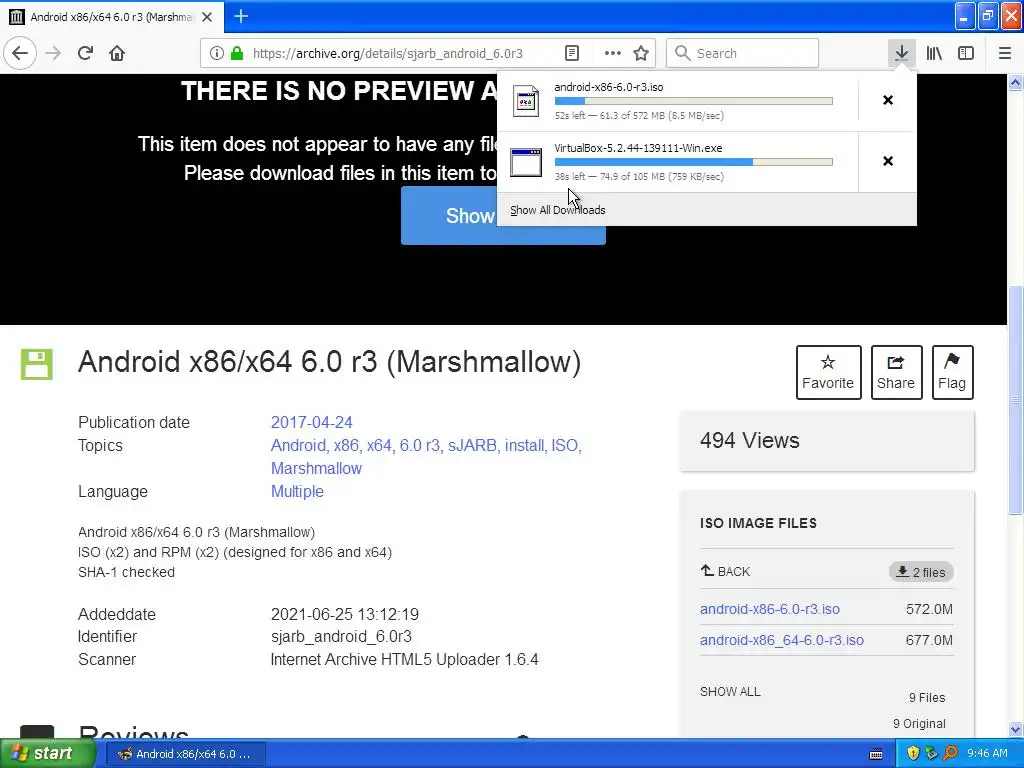Click the android-x86-6.0-r3.iso download progress bar
The image size is (1024, 768).
point(694,101)
